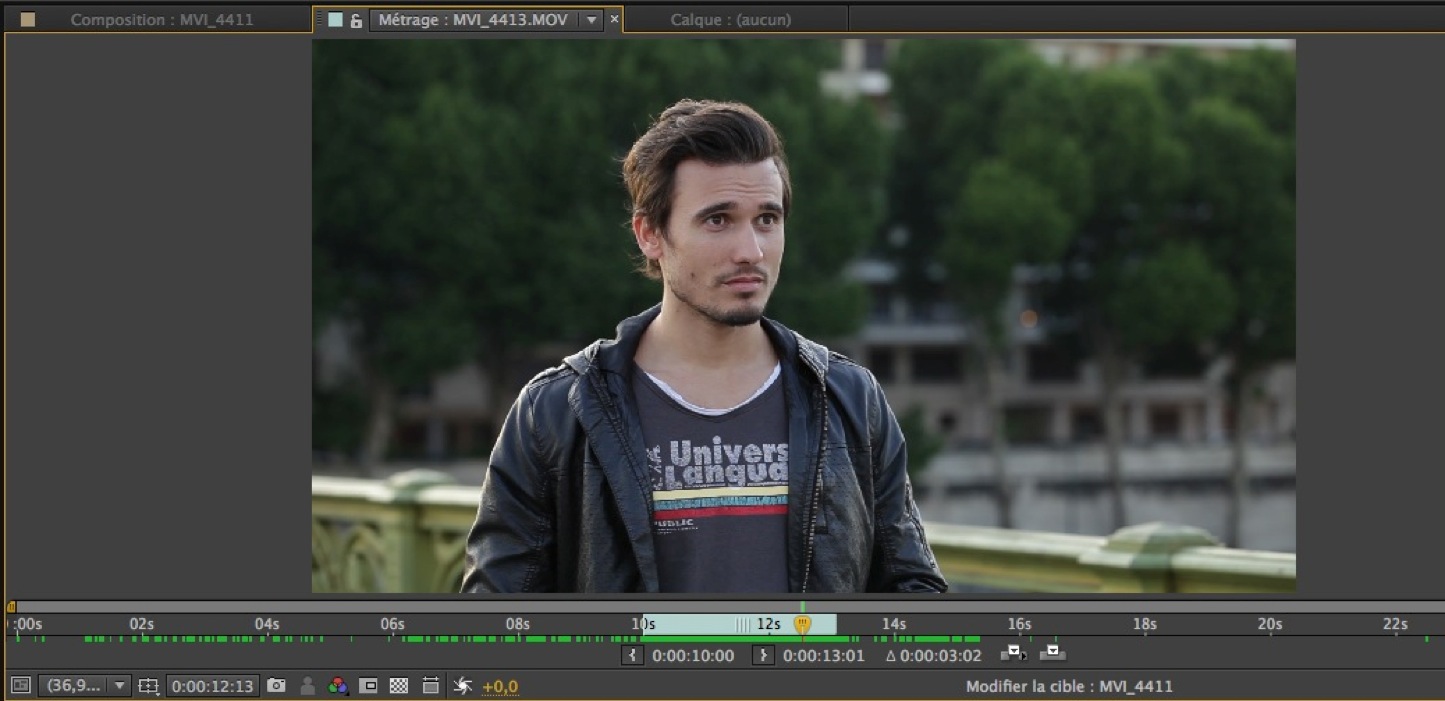
Task: Set the In point at current frame
Action: coord(632,655)
